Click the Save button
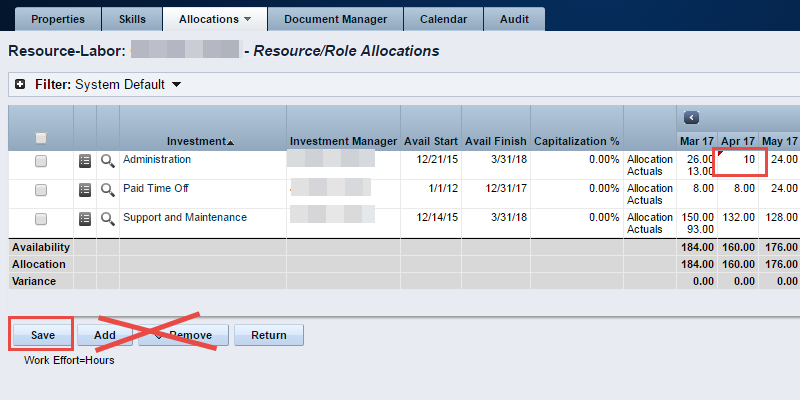The height and width of the screenshot is (400, 800). pyautogui.click(x=41, y=335)
